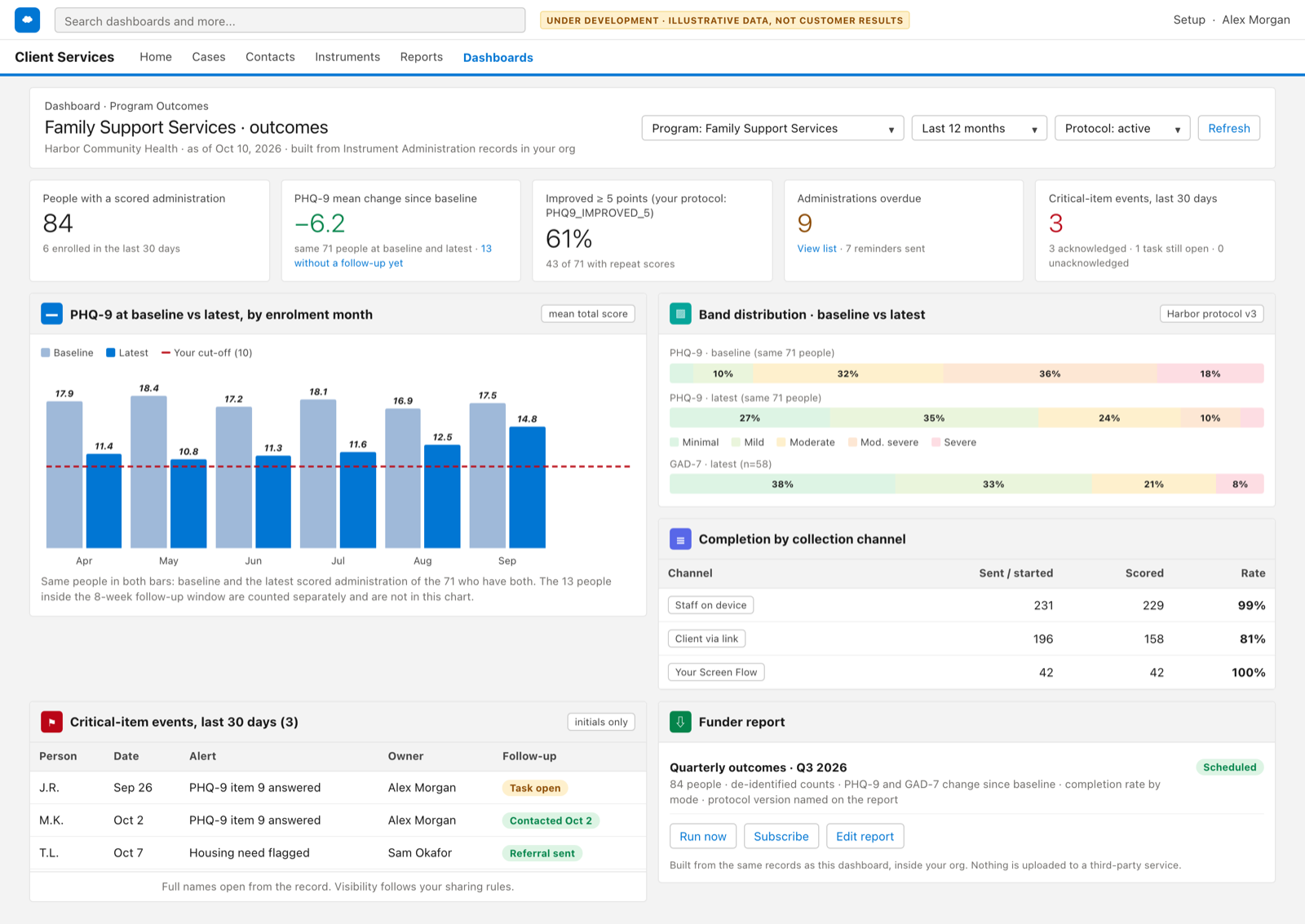Click the Edit report button
Viewport: 1305px width, 924px height.
tap(865, 836)
